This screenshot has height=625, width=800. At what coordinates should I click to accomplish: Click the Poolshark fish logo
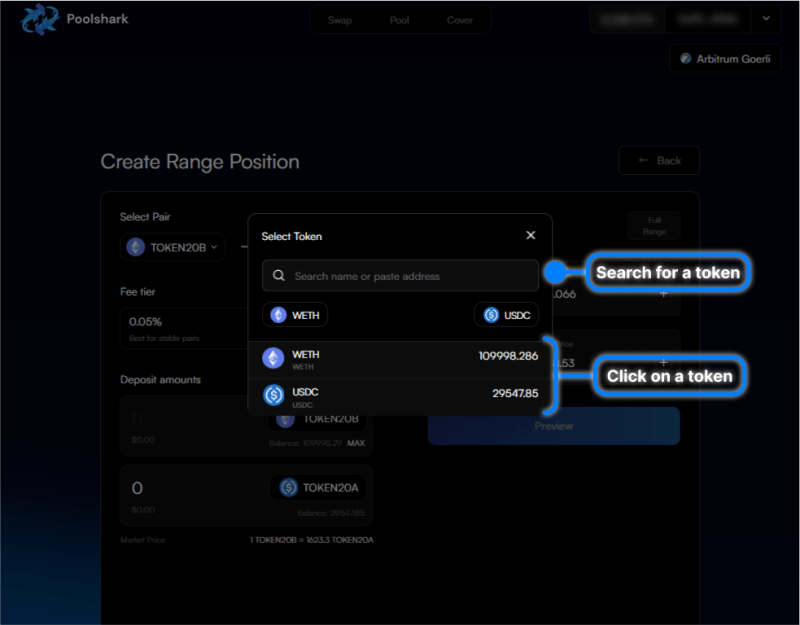(39, 19)
